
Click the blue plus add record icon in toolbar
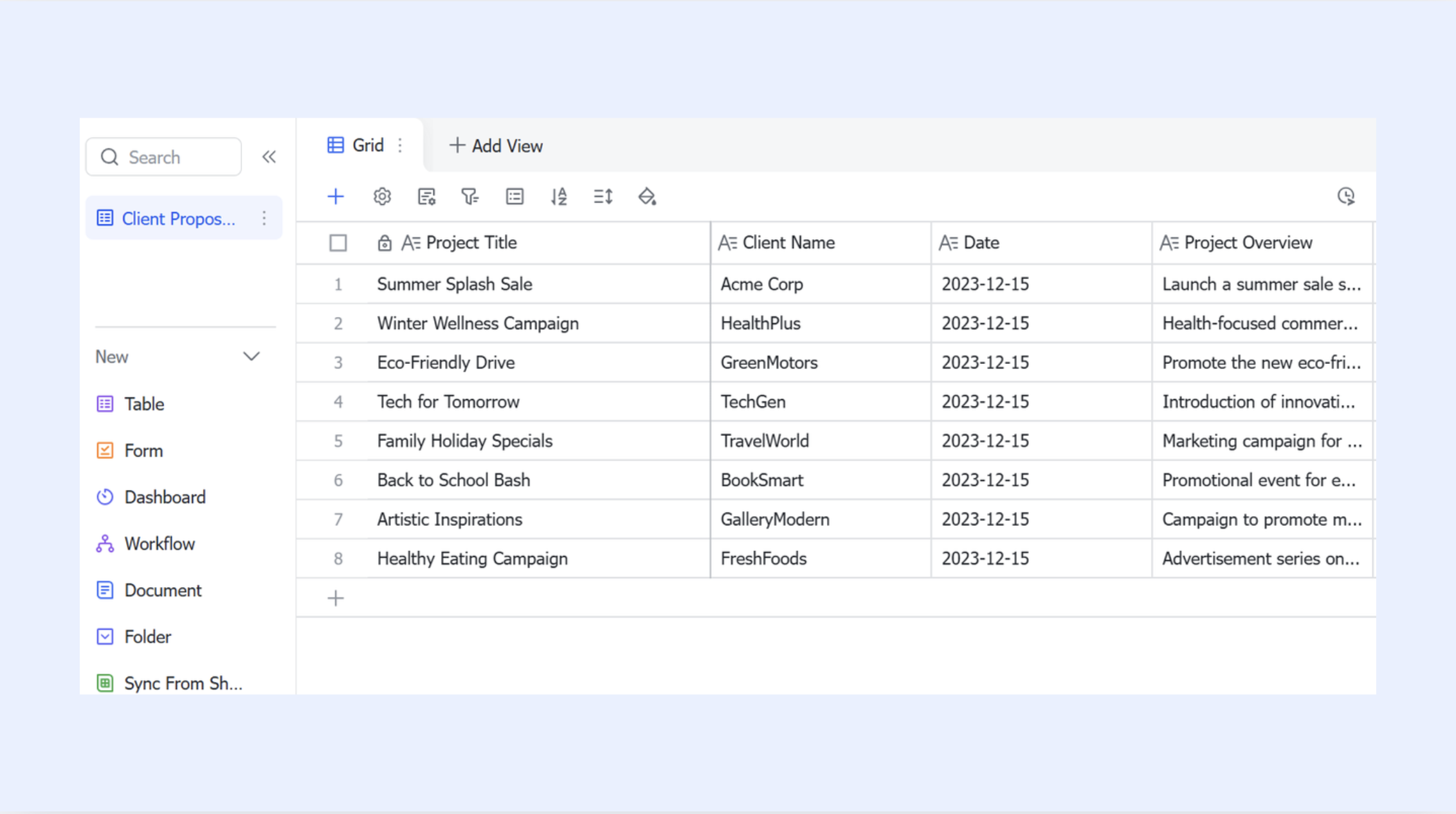coord(336,196)
